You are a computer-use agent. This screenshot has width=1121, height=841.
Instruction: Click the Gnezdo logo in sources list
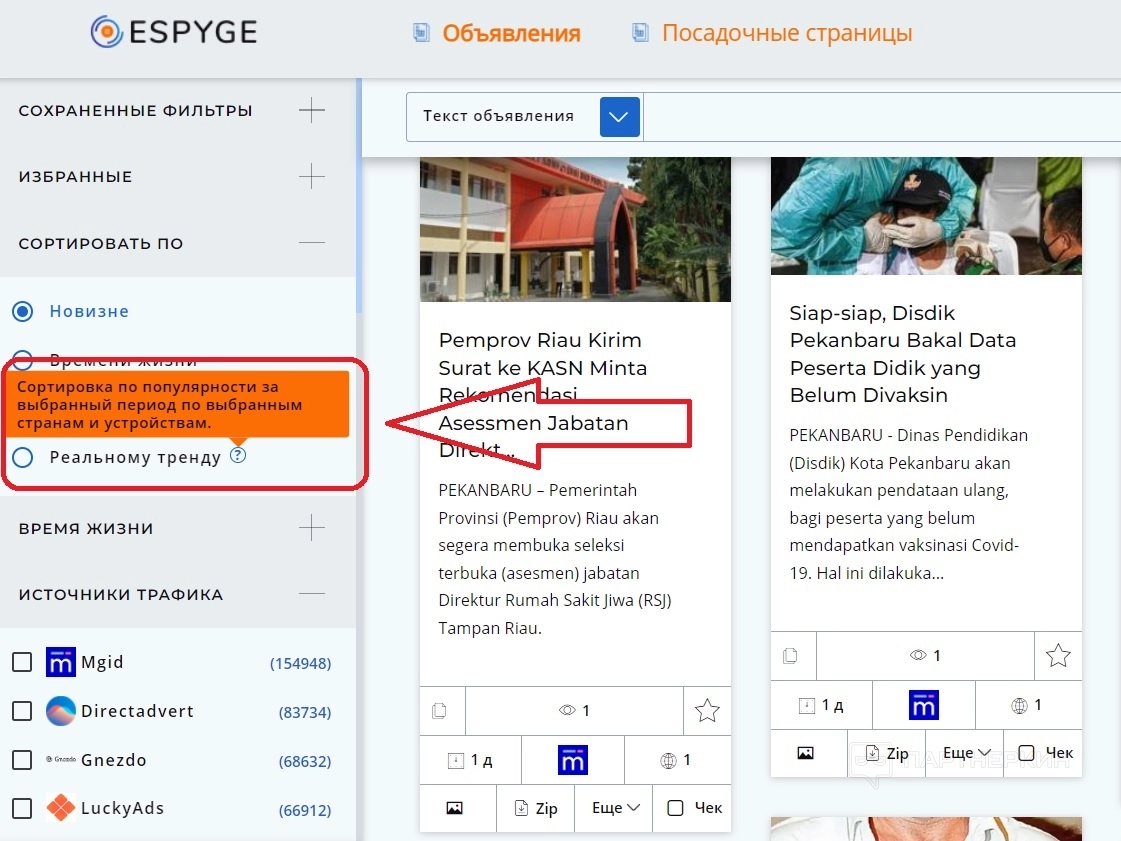click(61, 759)
